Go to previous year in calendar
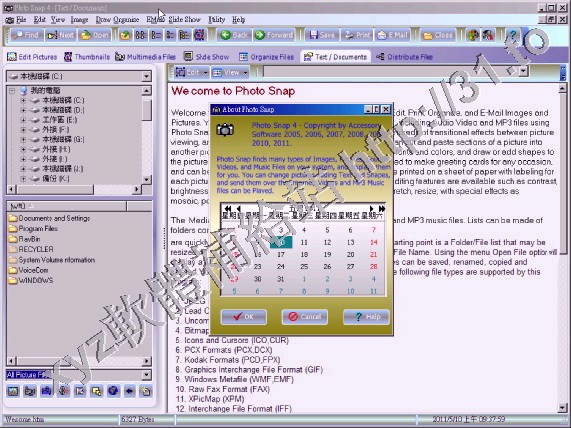The width and height of the screenshot is (571, 428). 228,209
